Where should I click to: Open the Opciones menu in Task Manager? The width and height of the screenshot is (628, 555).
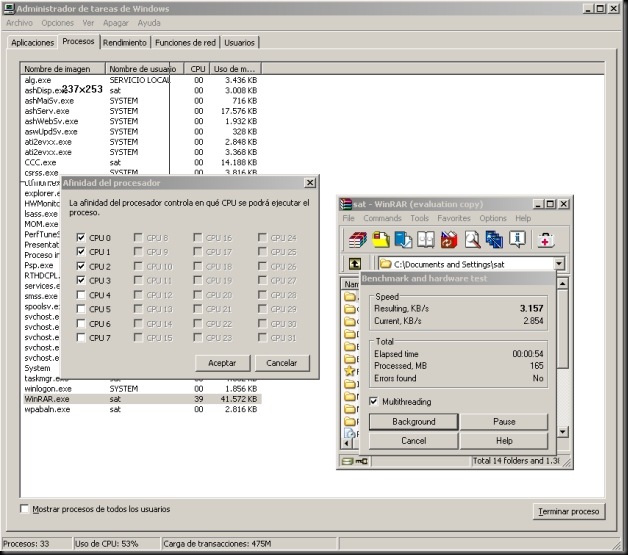58,23
